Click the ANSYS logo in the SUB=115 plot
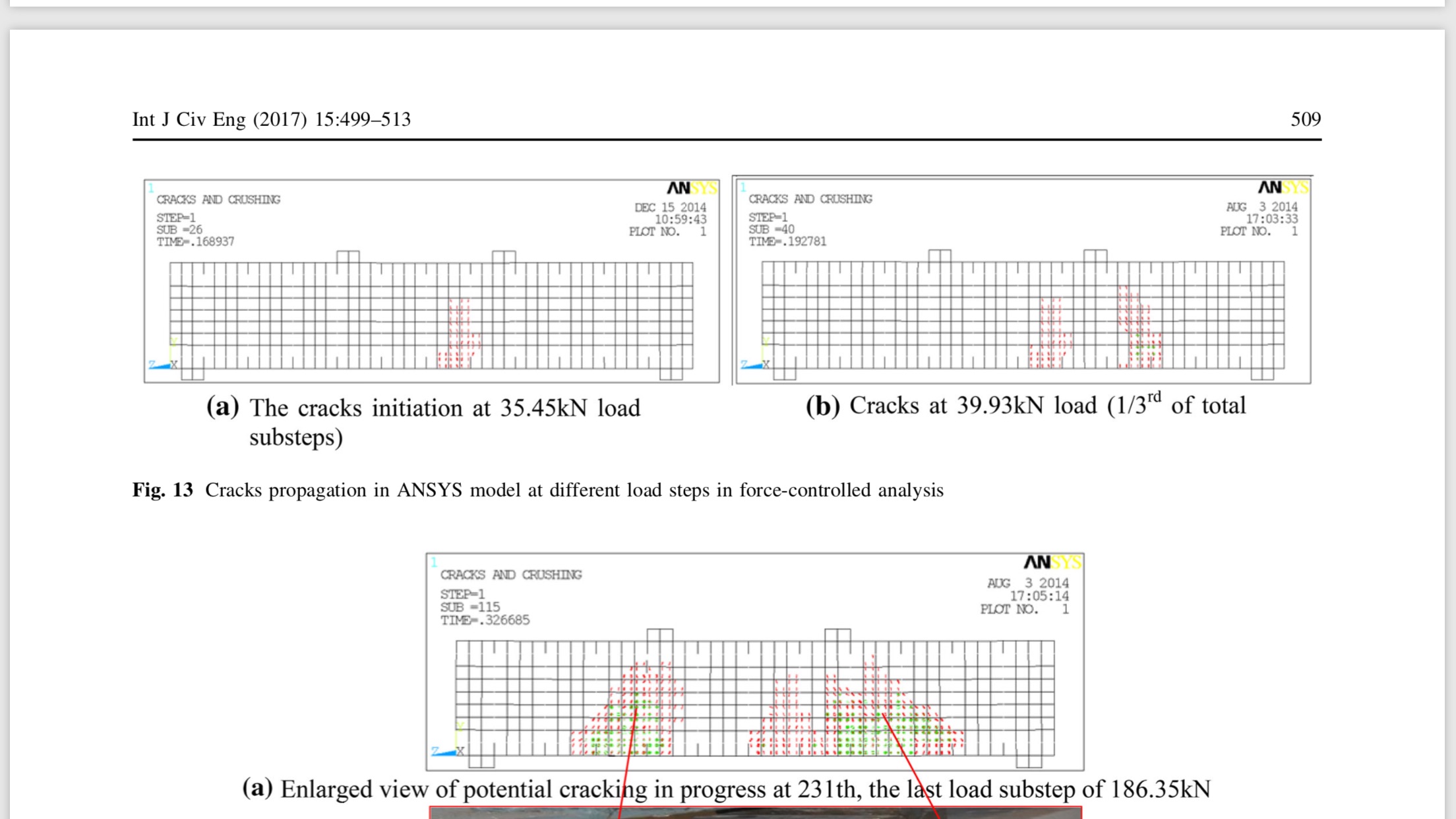This screenshot has height=819, width=1456. [1051, 562]
